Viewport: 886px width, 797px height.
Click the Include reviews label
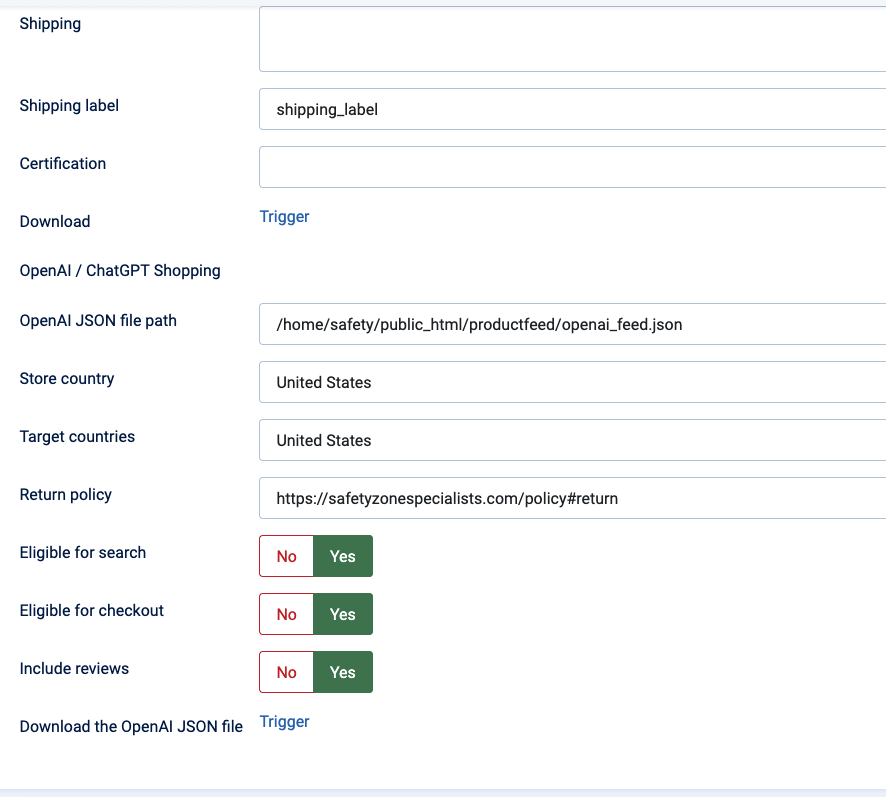pyautogui.click(x=74, y=668)
